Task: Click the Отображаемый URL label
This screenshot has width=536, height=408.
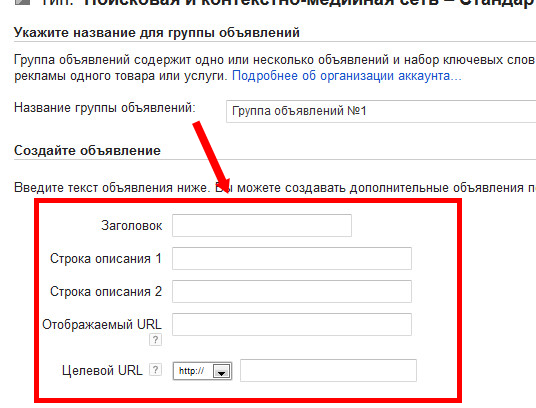Action: 102,324
